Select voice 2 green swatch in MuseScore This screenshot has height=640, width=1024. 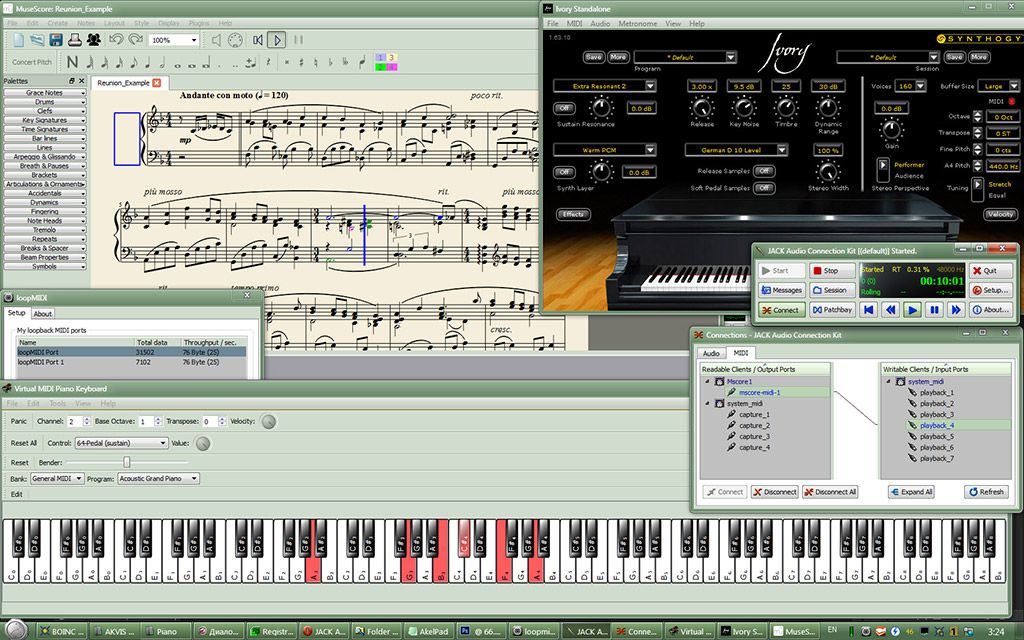[x=380, y=67]
